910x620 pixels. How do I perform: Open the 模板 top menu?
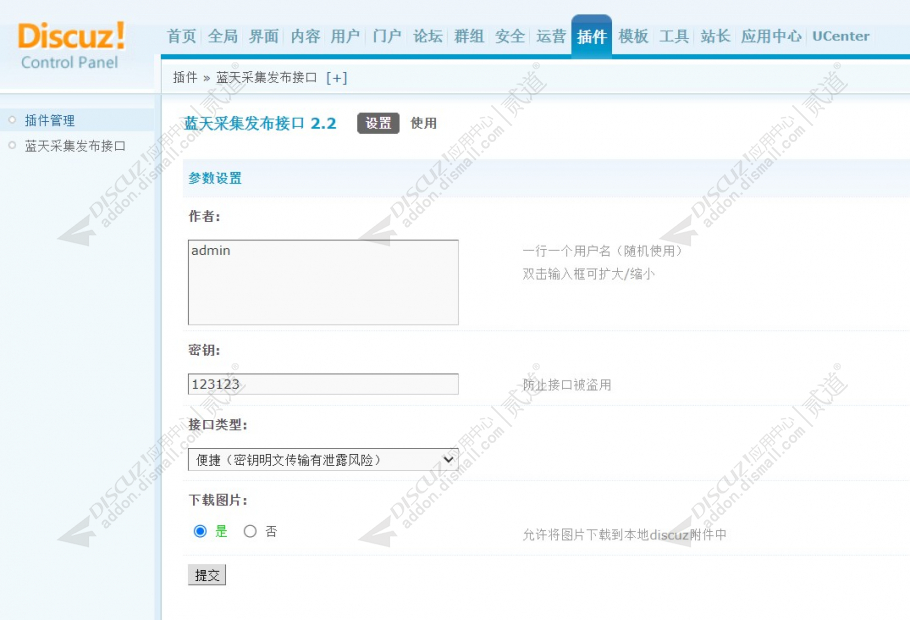point(633,36)
